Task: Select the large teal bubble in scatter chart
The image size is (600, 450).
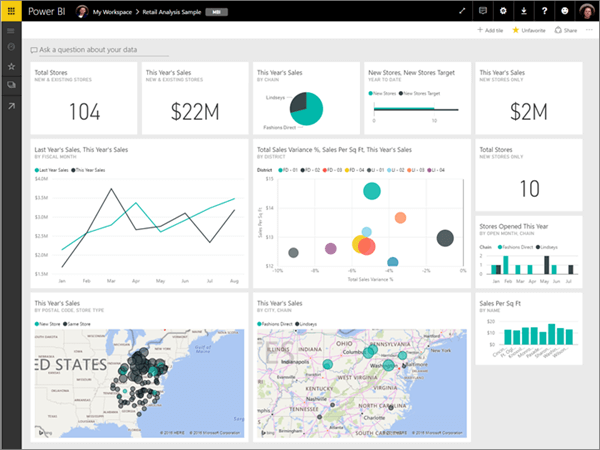Action: click(x=372, y=191)
